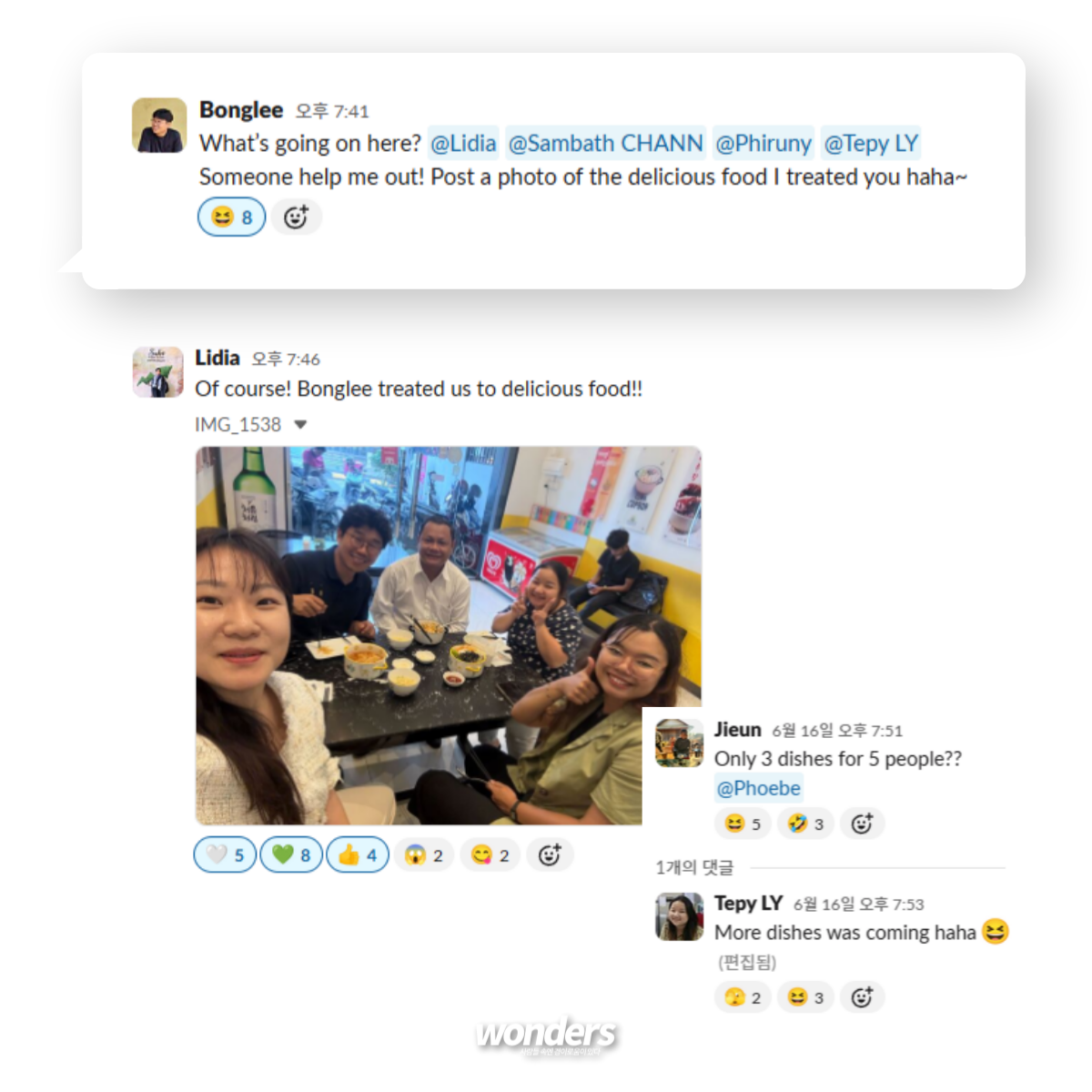The image size is (1092, 1092).
Task: Add a reaction to Lidia's photo post
Action: pyautogui.click(x=550, y=854)
